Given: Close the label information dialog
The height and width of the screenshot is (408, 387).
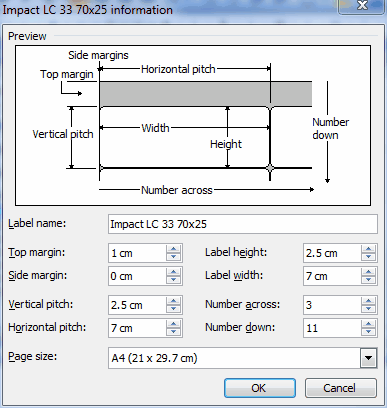Looking at the screenshot, I should 362,6.
